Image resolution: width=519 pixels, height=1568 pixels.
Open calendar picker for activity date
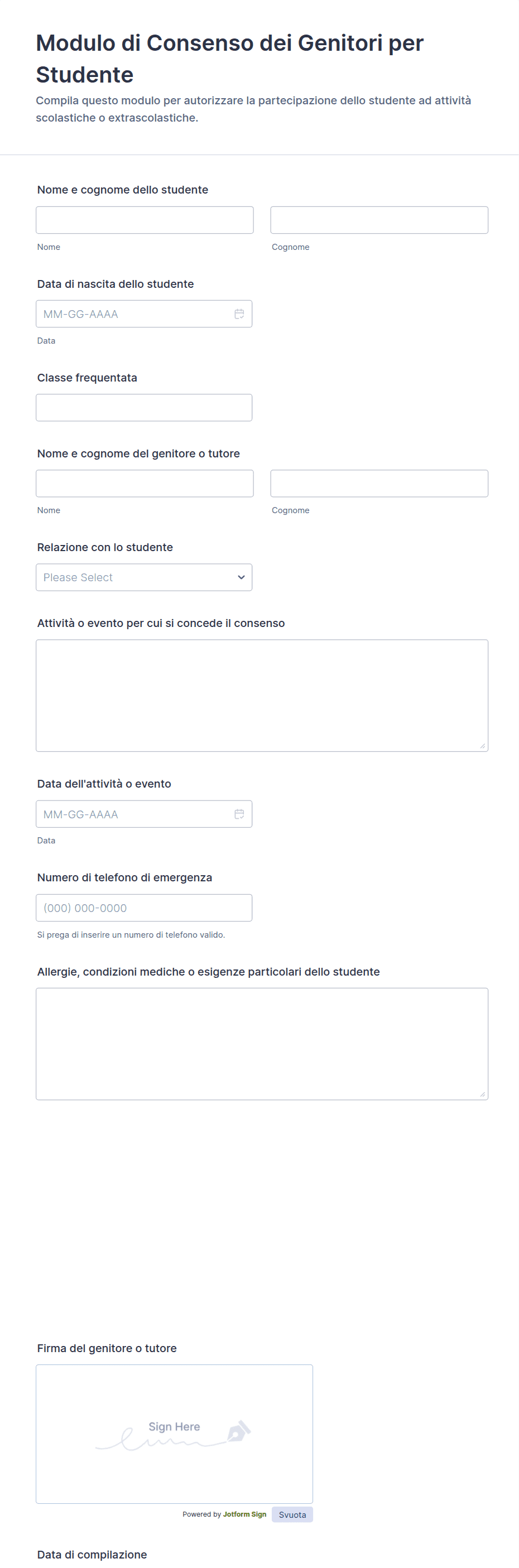click(x=239, y=814)
